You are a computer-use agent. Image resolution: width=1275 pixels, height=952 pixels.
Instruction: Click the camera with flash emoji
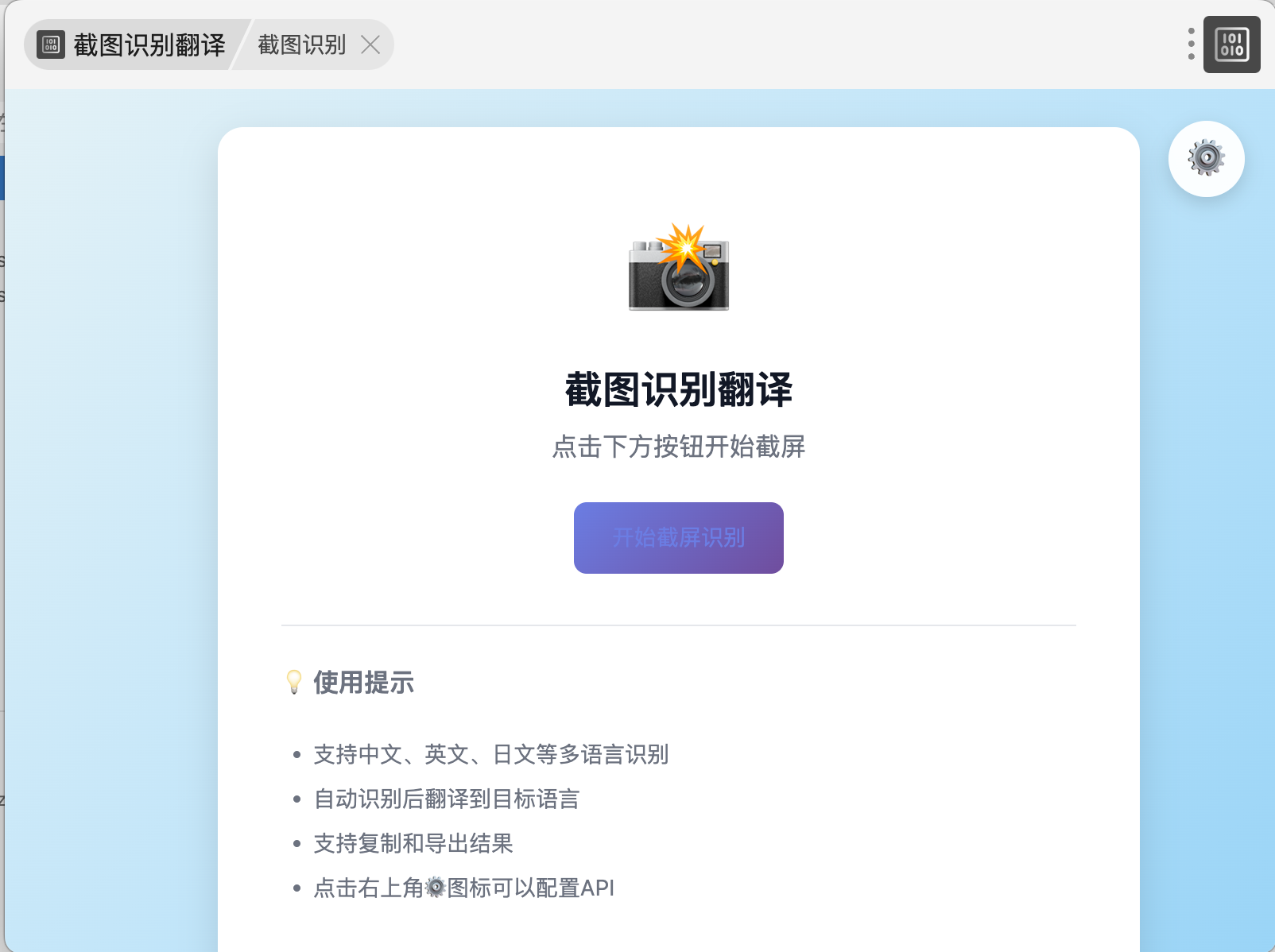(x=679, y=267)
